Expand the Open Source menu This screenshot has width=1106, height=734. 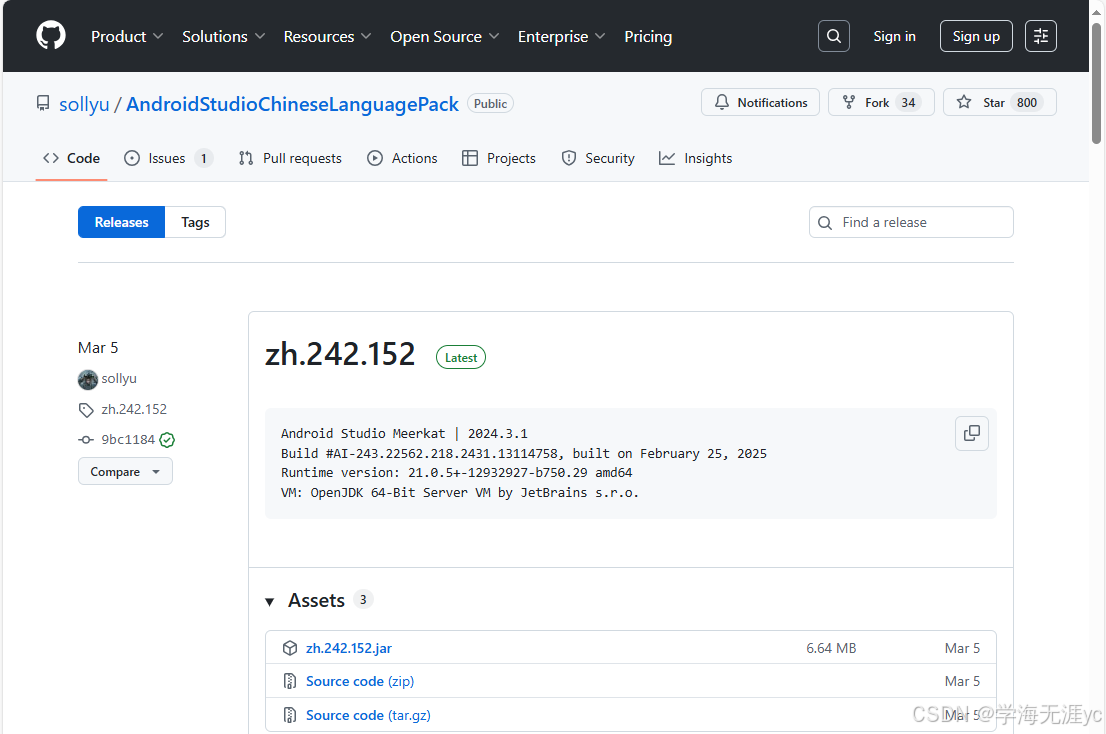pos(444,37)
